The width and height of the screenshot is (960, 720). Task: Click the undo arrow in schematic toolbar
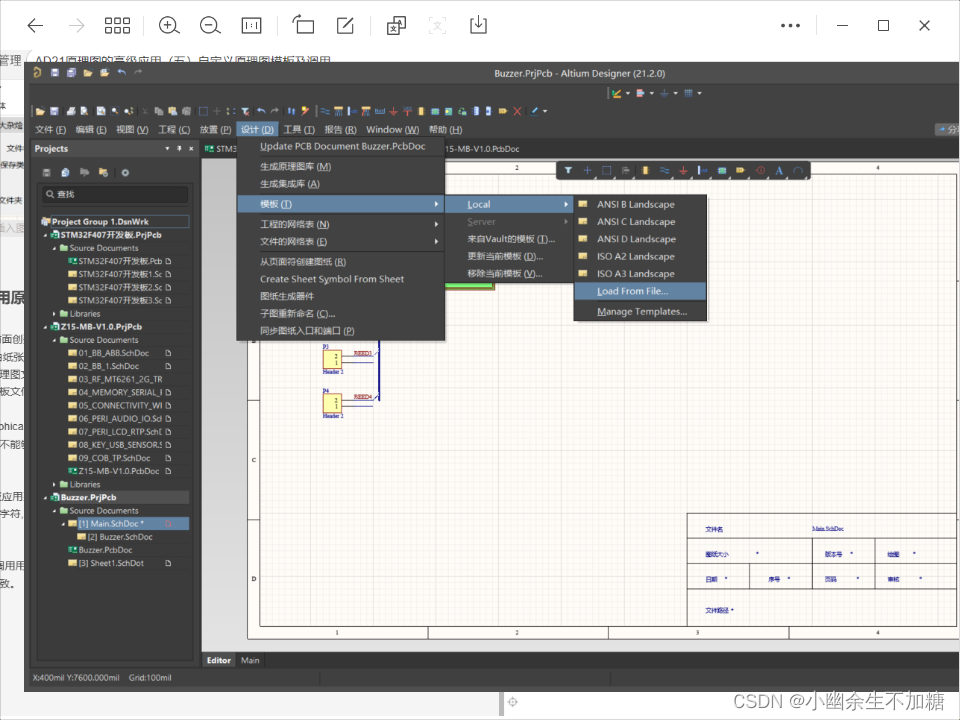click(x=261, y=111)
